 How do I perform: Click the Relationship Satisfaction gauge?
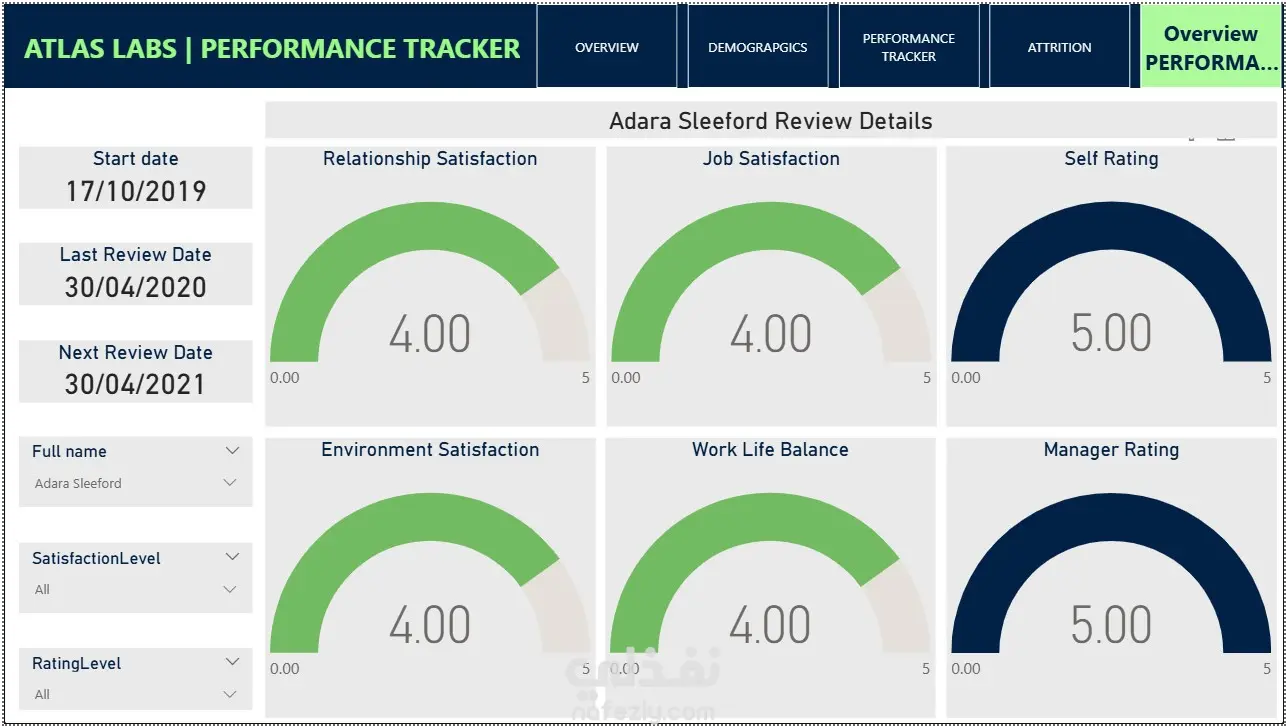[x=430, y=286]
